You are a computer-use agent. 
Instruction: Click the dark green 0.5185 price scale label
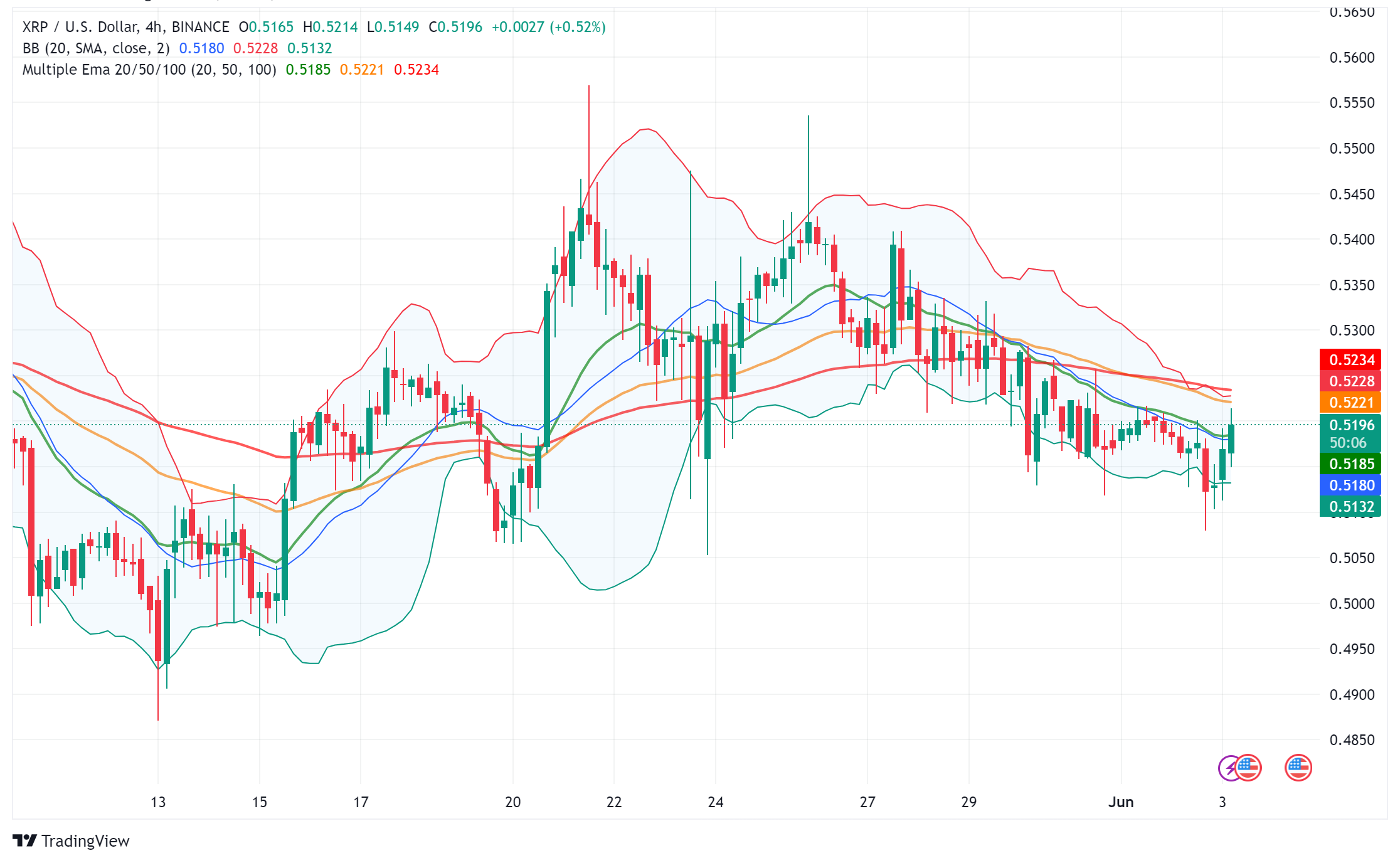coord(1350,464)
